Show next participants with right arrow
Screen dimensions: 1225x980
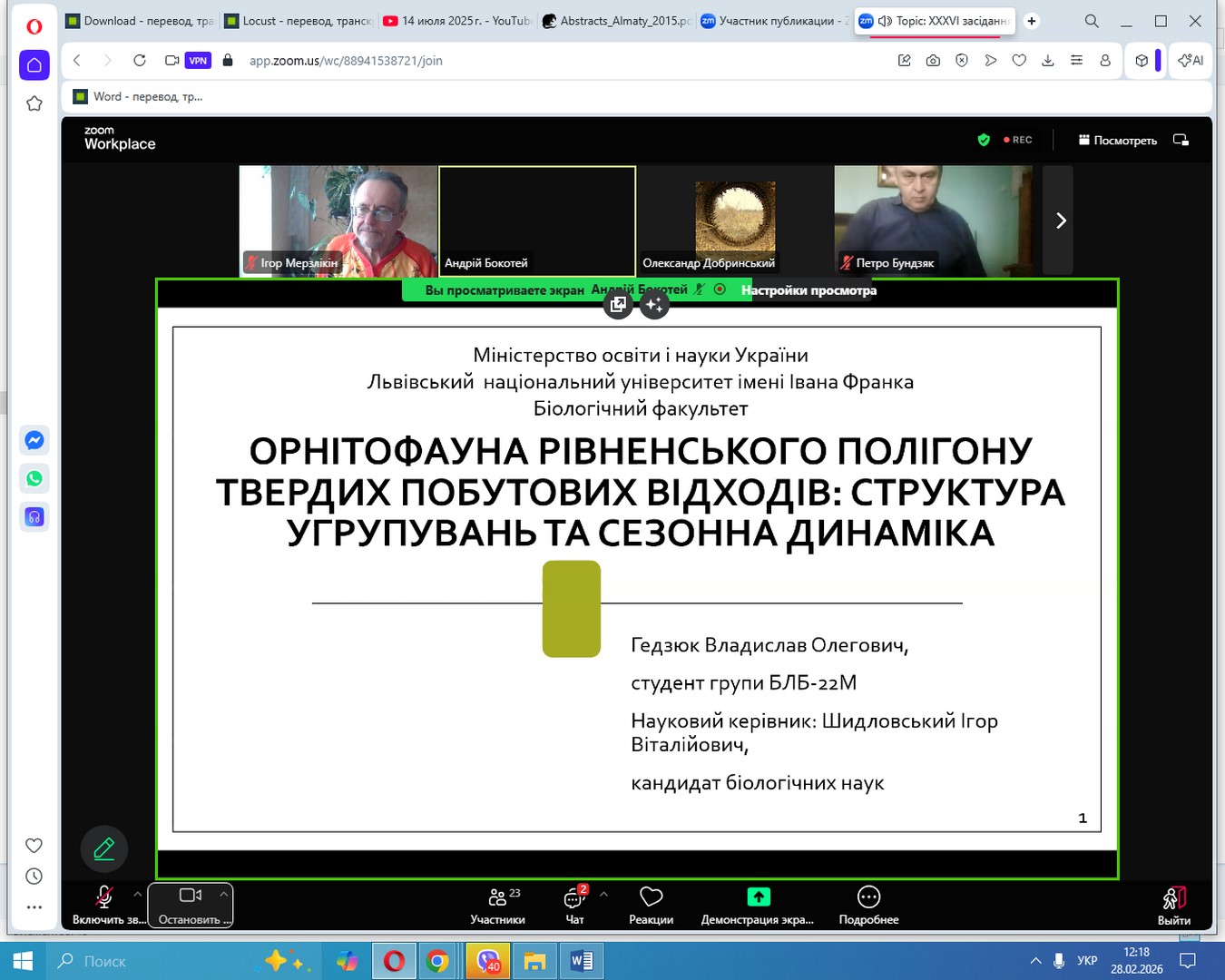coord(1060,220)
